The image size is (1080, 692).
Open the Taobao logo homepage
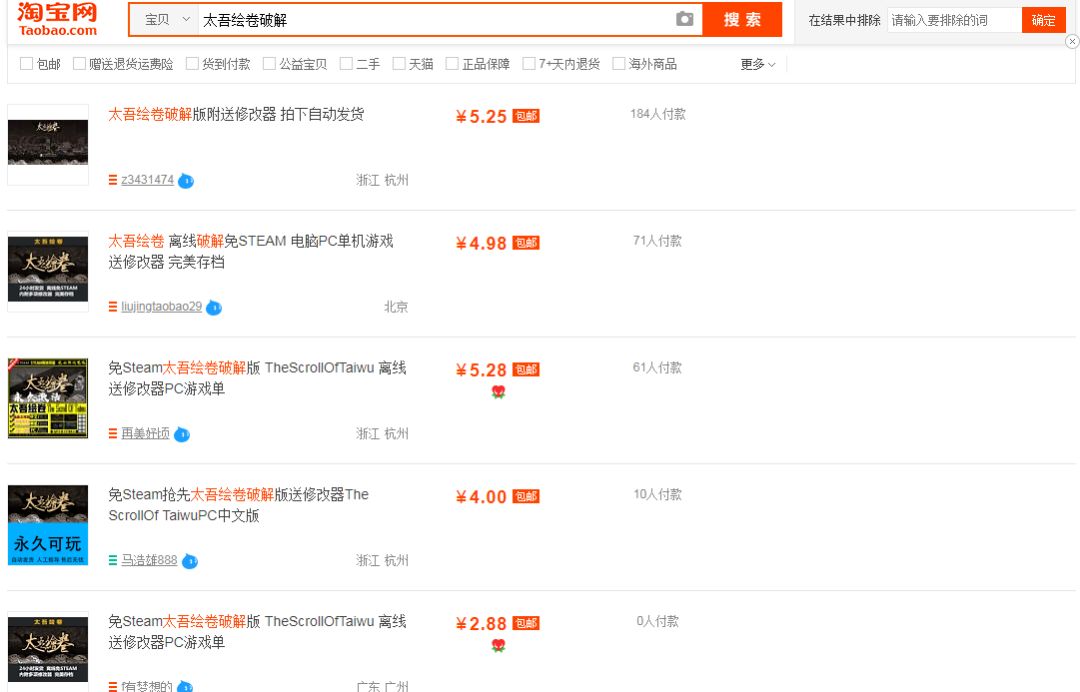tap(57, 19)
